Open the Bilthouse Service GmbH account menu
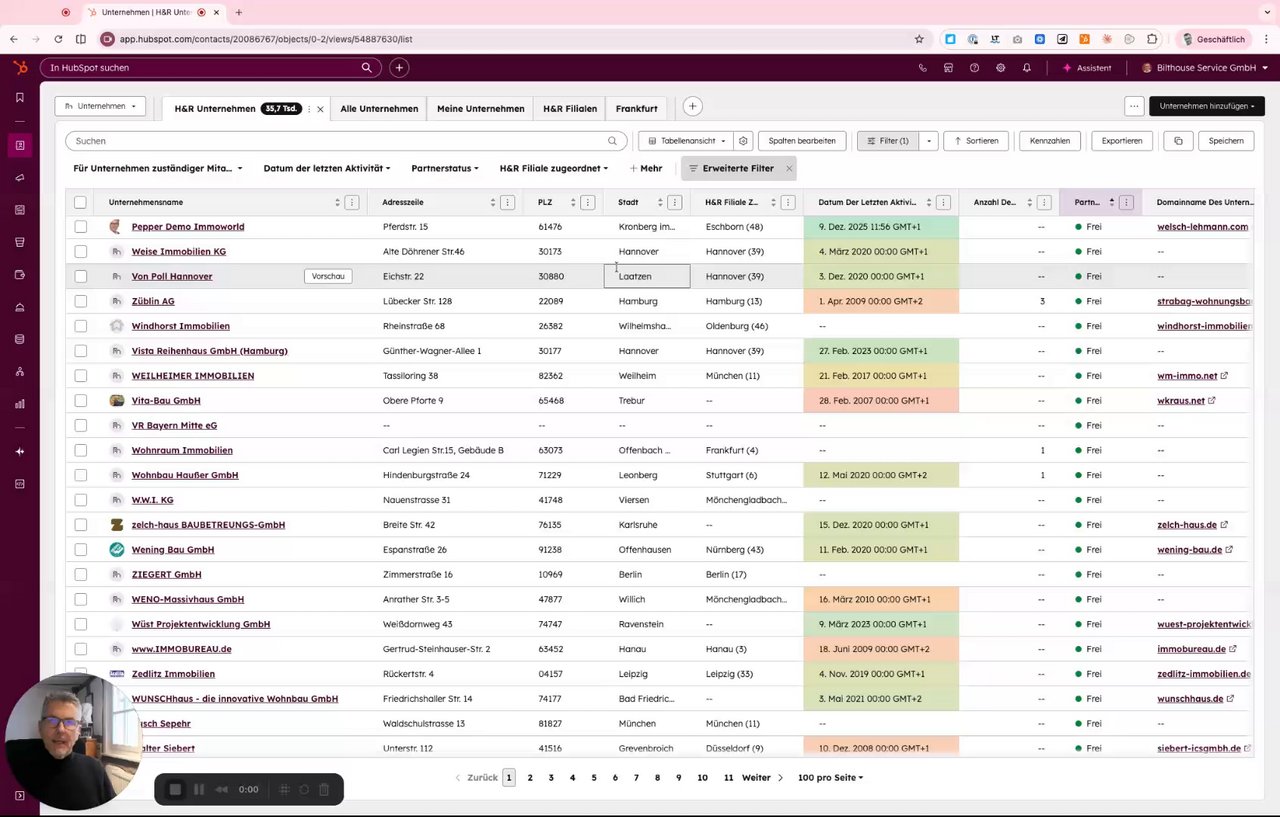Screen dimensions: 1280x817 point(1205,68)
